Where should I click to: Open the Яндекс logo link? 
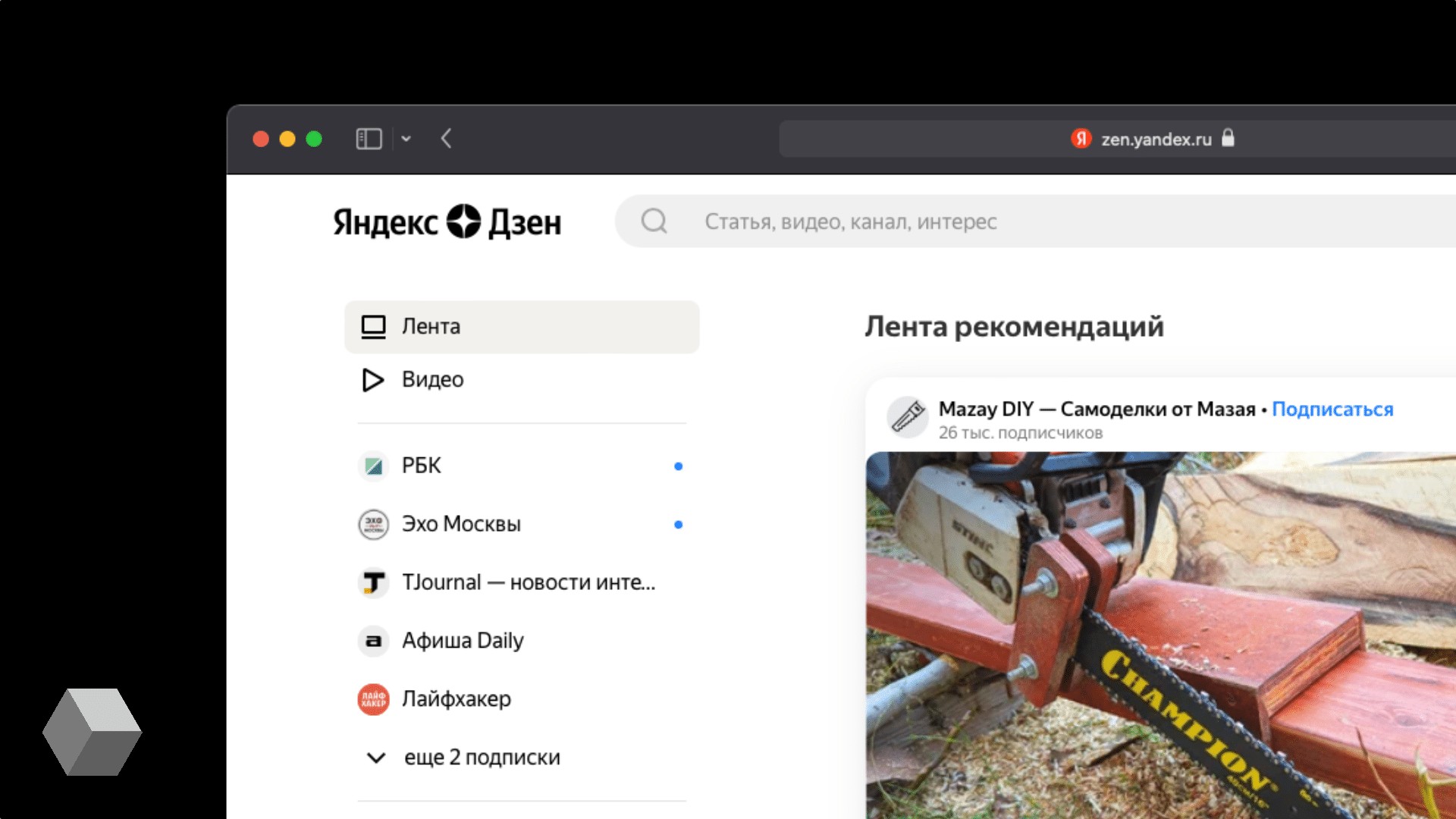click(x=386, y=223)
